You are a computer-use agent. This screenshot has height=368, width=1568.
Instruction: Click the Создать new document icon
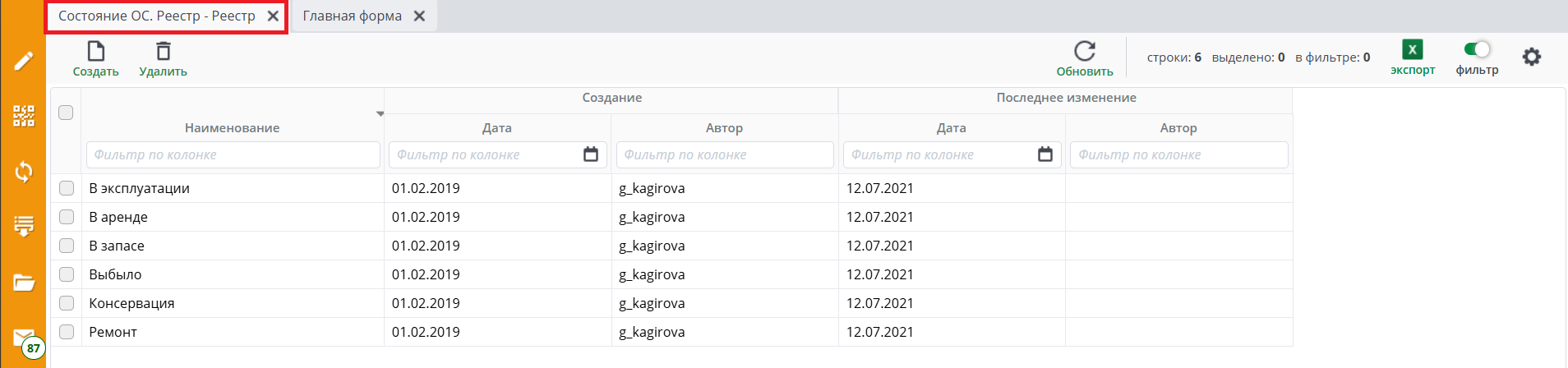tap(96, 52)
